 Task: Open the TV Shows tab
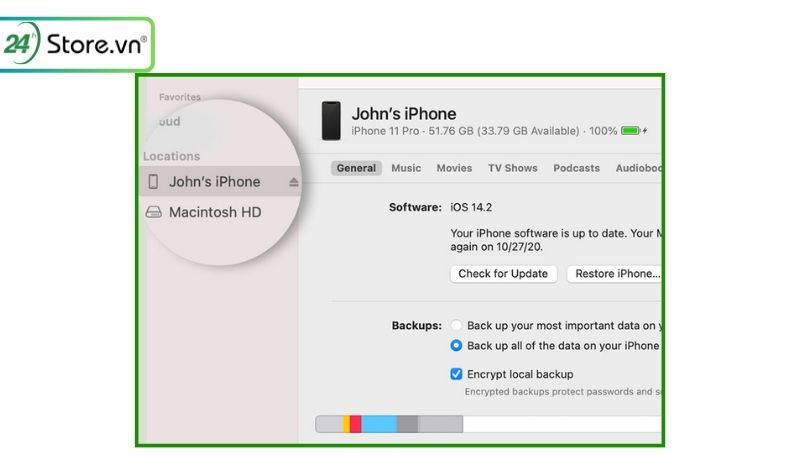click(x=513, y=168)
